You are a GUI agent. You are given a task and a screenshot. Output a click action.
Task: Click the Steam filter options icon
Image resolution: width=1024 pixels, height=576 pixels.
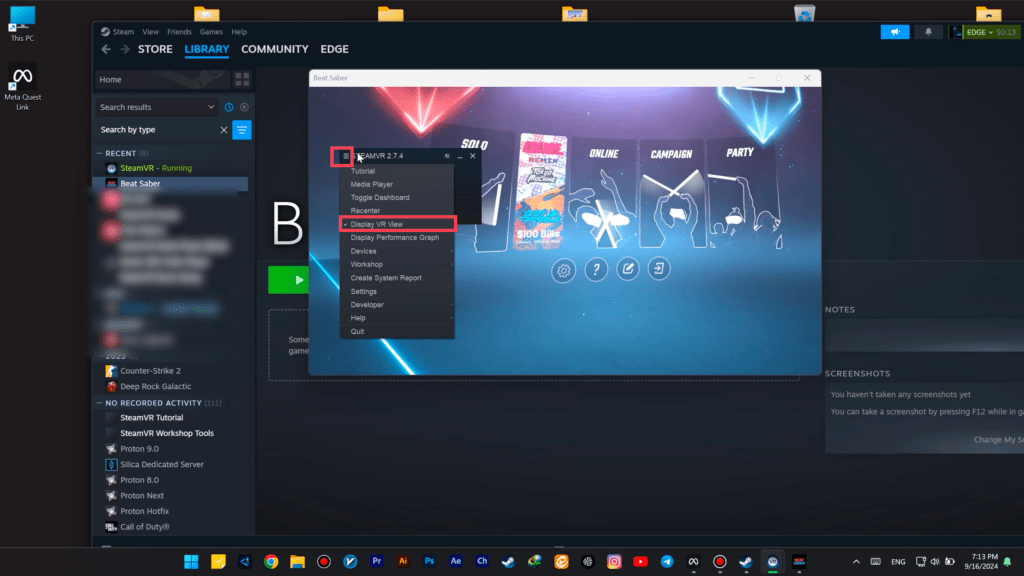point(242,130)
